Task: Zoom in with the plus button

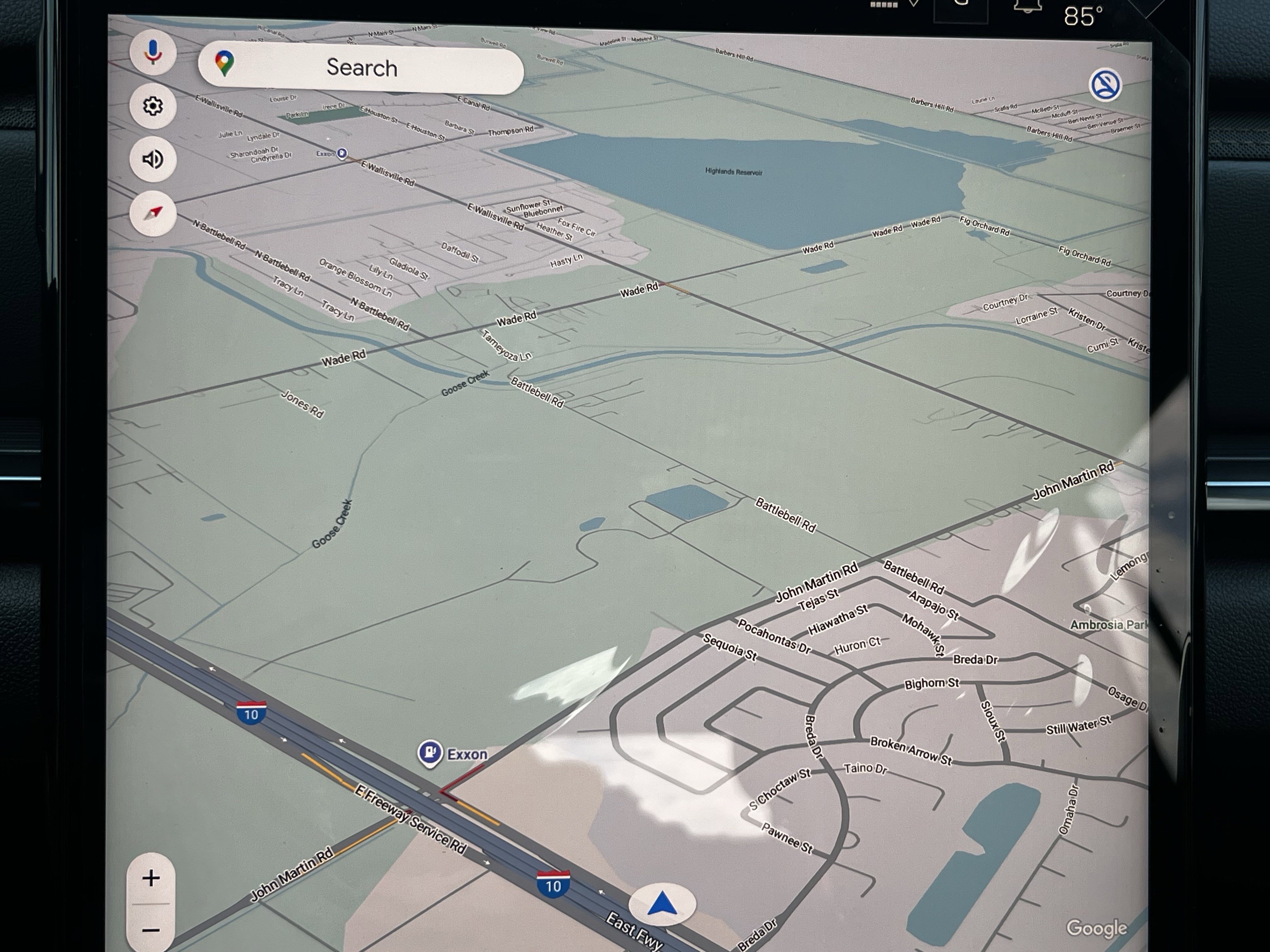Action: click(151, 878)
